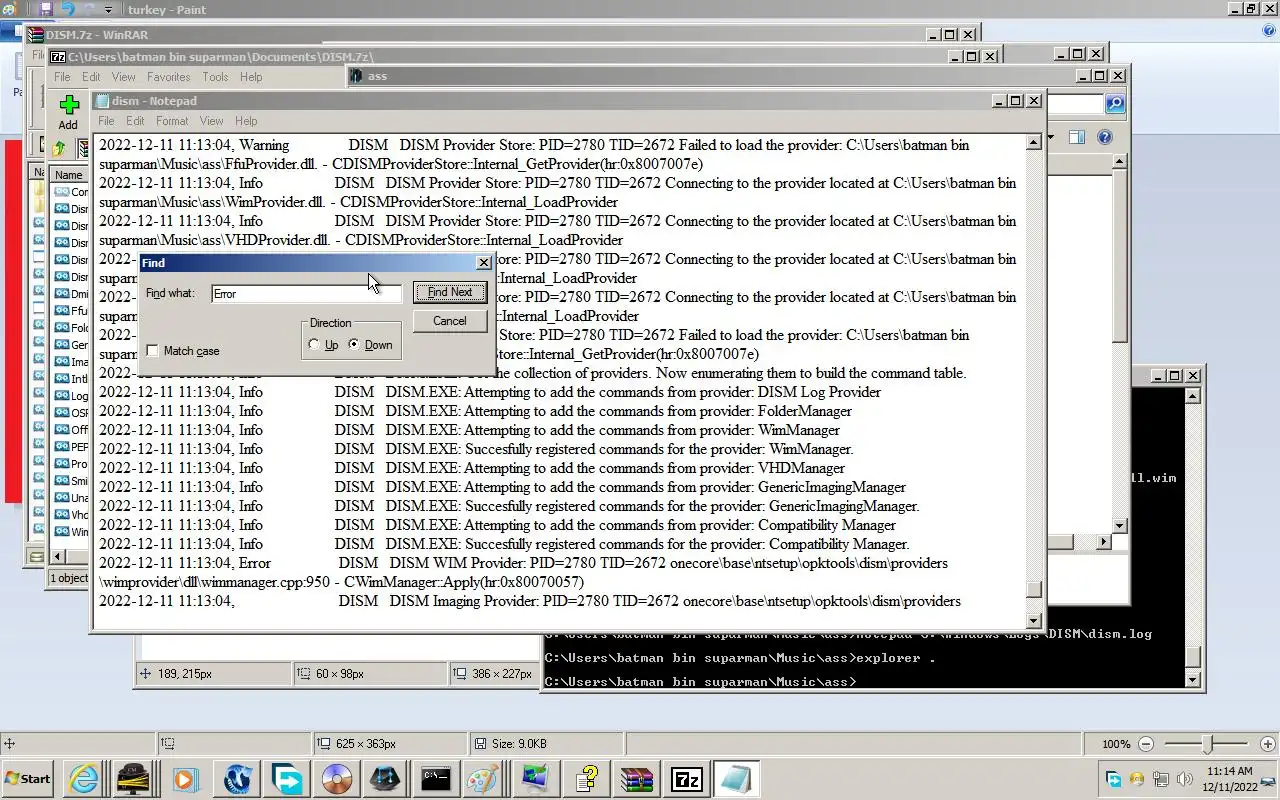Click the Paint zoom in plus button
Image resolution: width=1280 pixels, height=800 pixels.
[1267, 744]
